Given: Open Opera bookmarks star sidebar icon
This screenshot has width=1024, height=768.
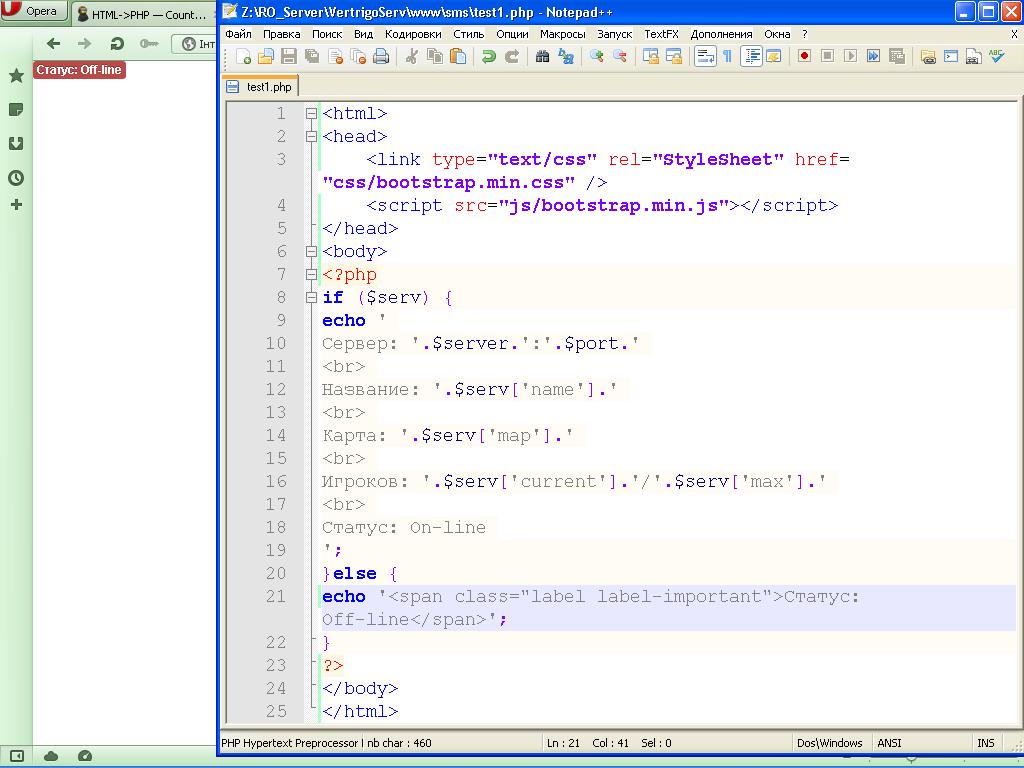Looking at the screenshot, I should coord(16,76).
